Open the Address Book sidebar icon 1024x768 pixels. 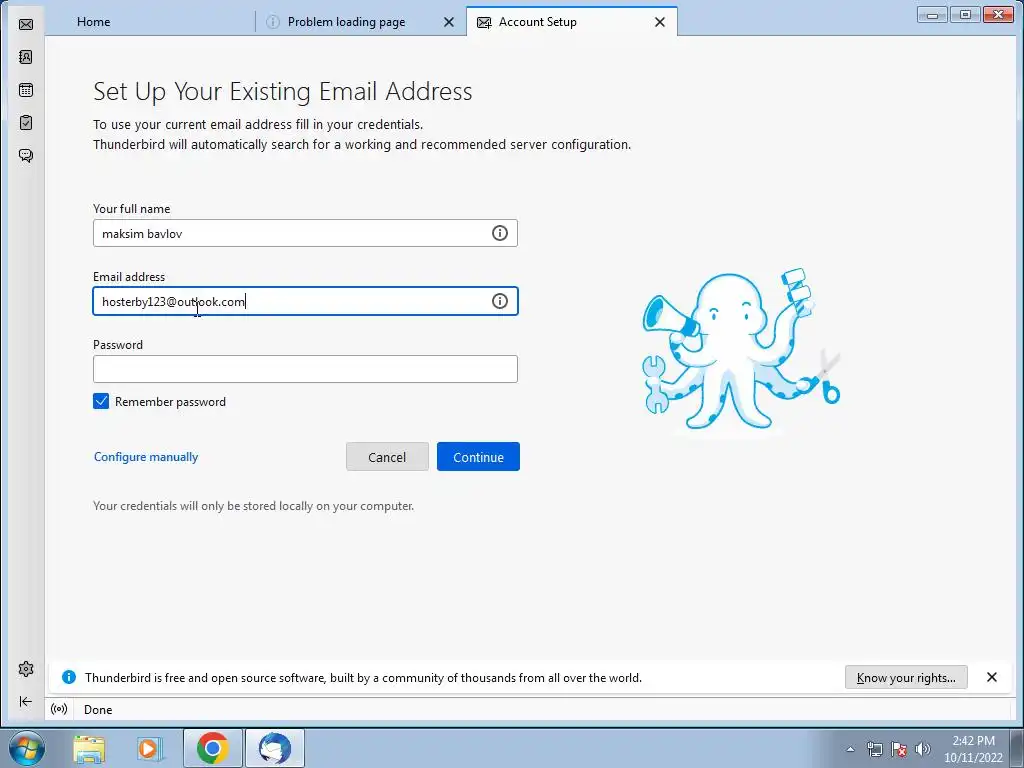click(x=26, y=57)
